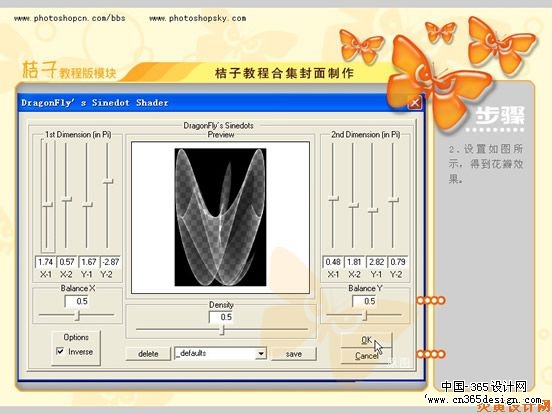
Task: Click 1st Dimension X-1 field showing 1.74
Action: [x=45, y=262]
